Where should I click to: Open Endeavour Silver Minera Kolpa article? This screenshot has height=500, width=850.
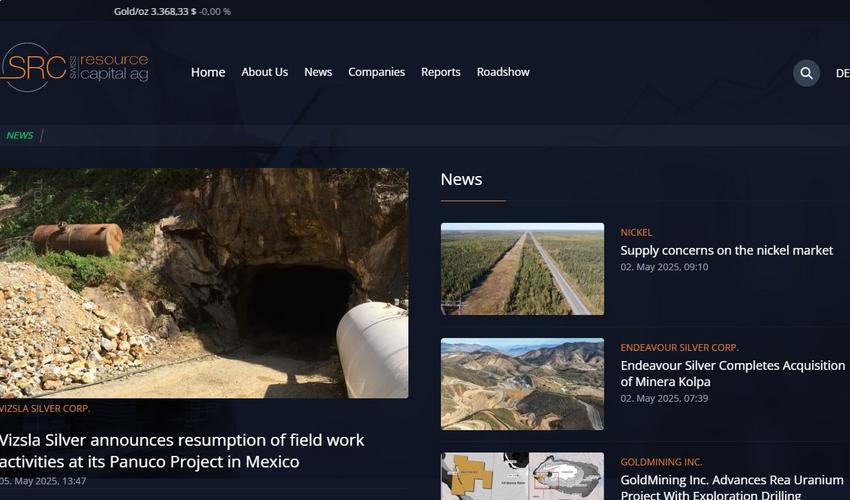(732, 374)
